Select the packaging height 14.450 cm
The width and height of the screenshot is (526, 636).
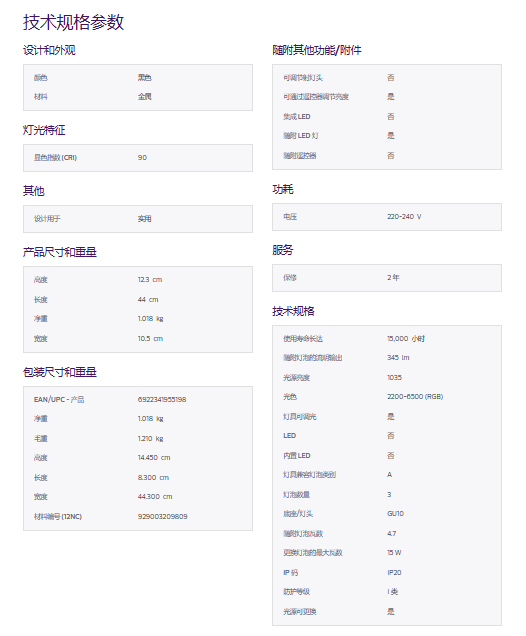coord(154,458)
